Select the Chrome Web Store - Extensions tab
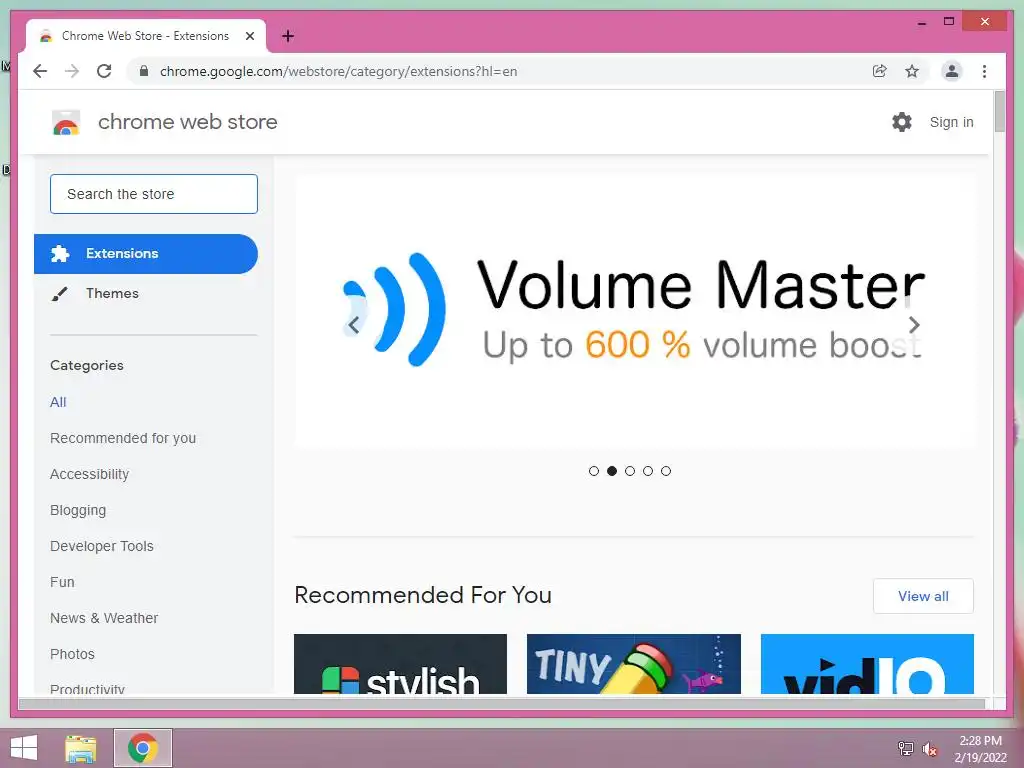Viewport: 1024px width, 768px height. (146, 36)
